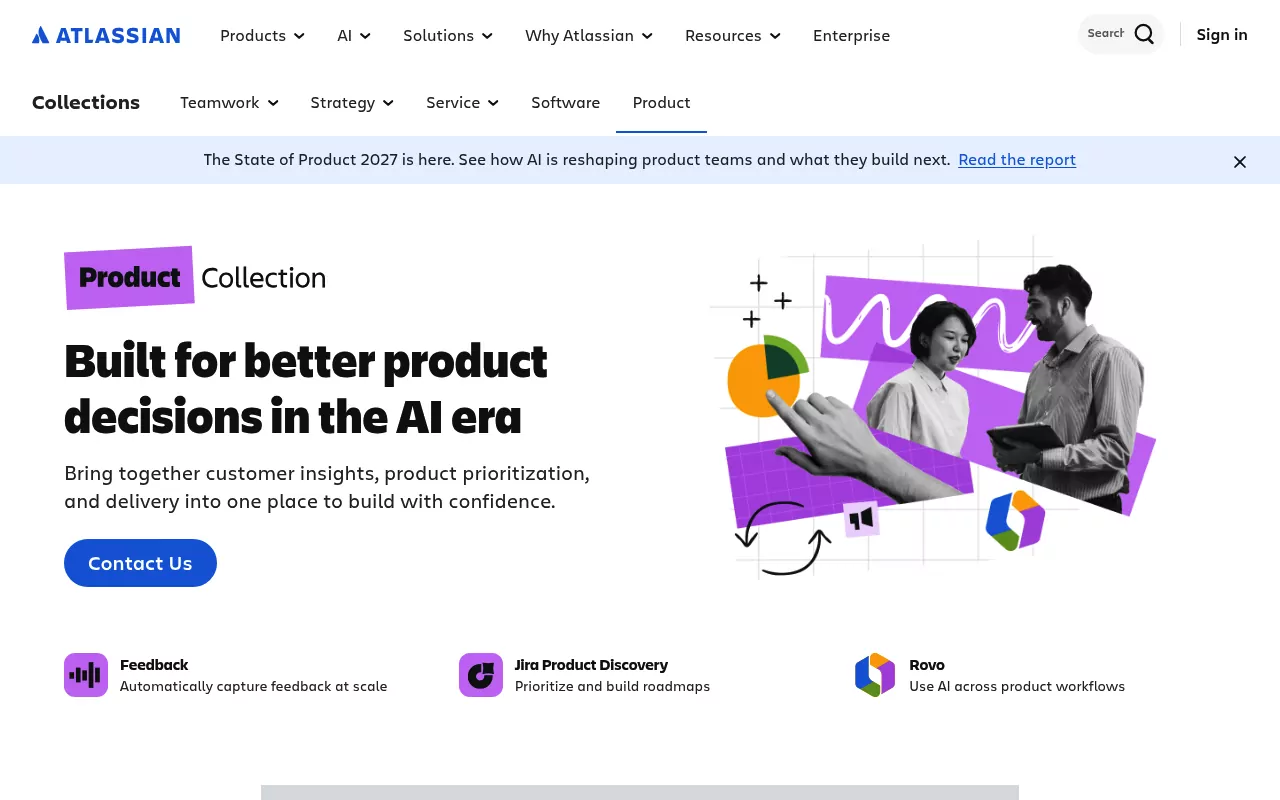The height and width of the screenshot is (800, 1280).
Task: Expand the AI dropdown menu
Action: [354, 35]
